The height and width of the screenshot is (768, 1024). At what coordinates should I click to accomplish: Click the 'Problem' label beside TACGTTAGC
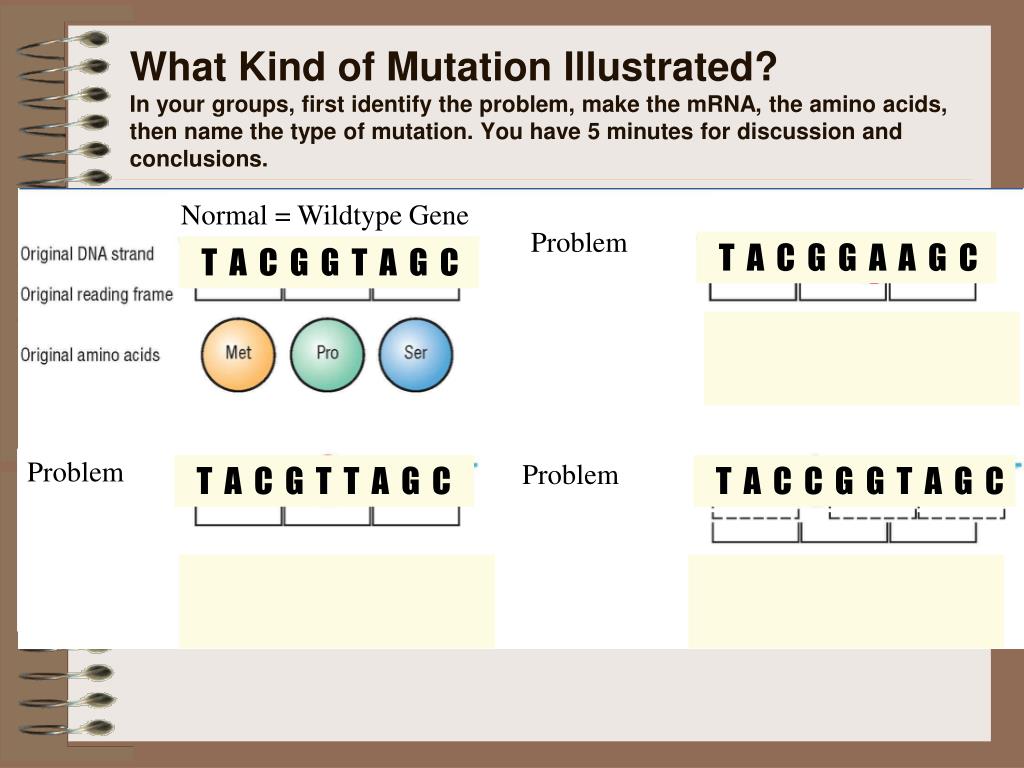[75, 473]
